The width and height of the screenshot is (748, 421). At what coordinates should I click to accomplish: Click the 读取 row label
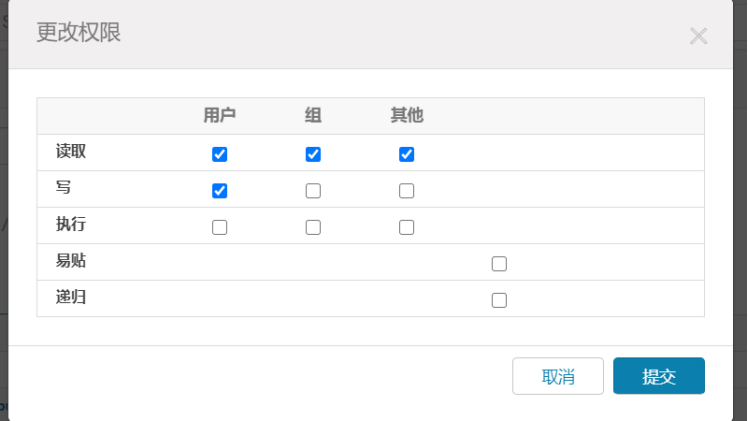71,152
